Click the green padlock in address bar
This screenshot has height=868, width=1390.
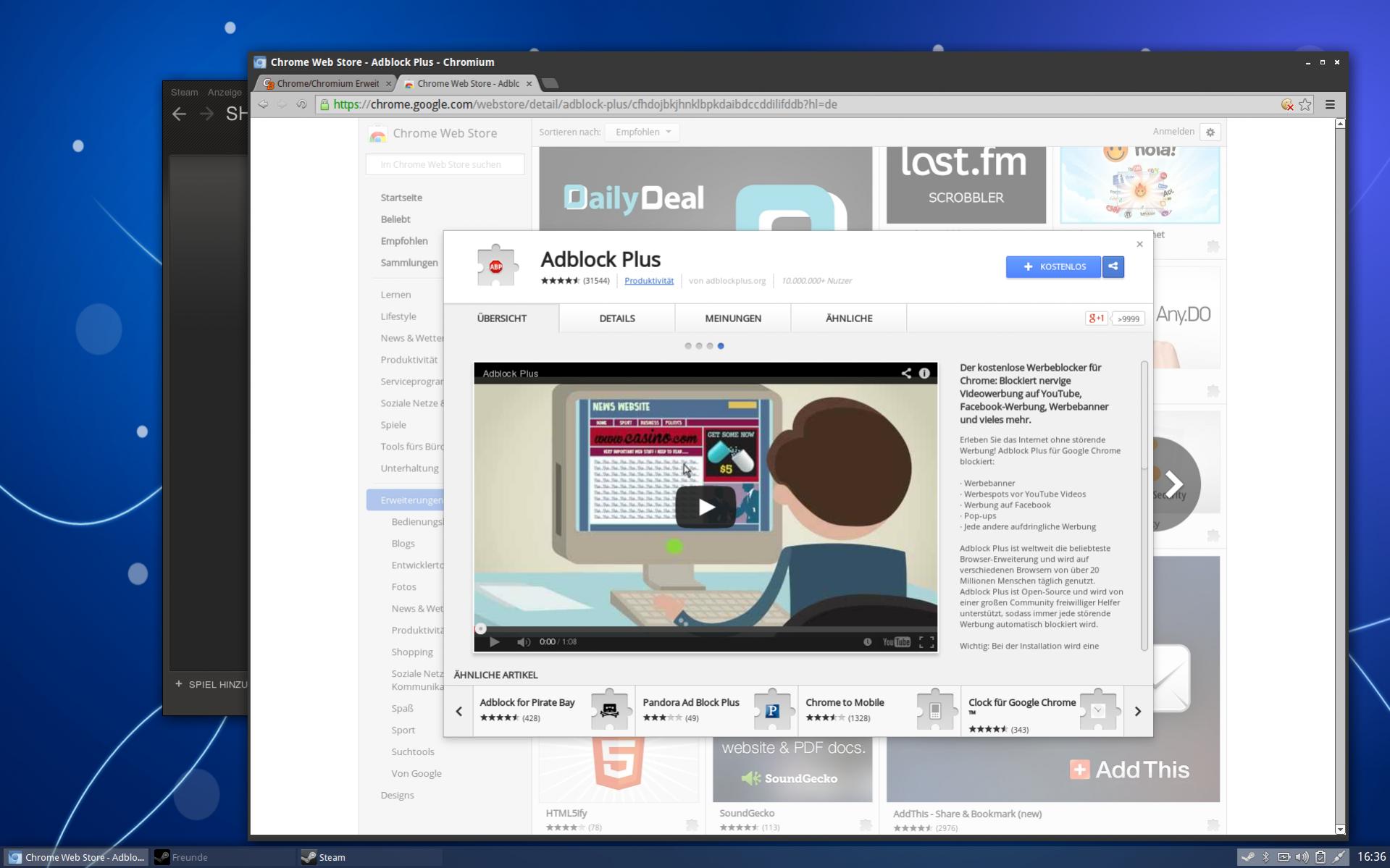point(325,104)
